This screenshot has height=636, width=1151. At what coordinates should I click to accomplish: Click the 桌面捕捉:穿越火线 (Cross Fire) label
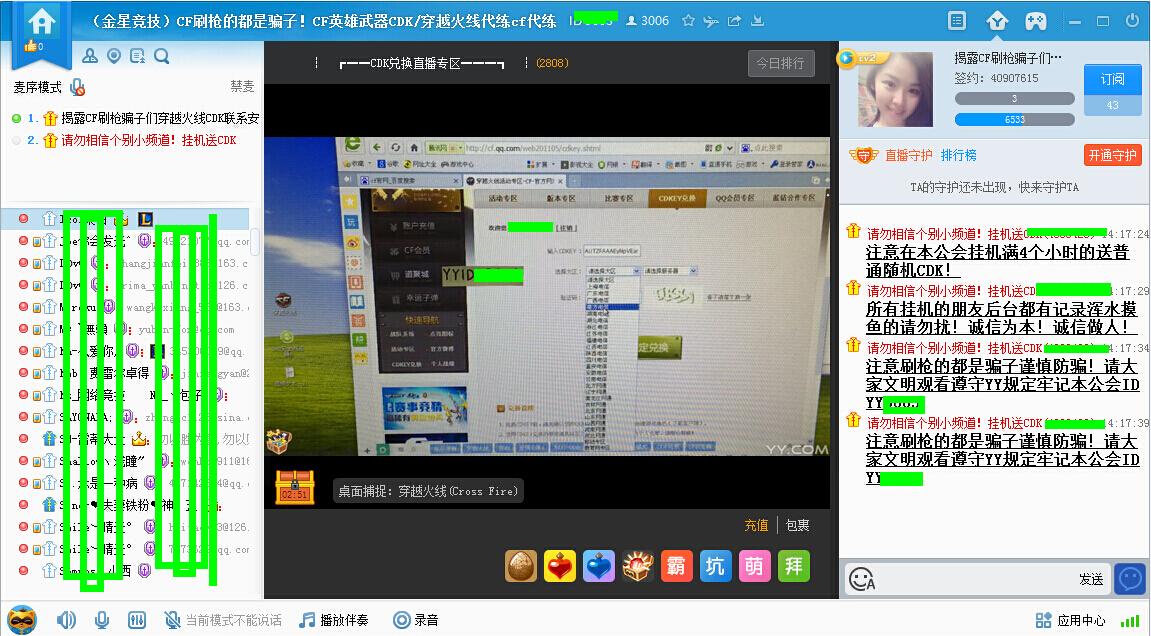429,491
